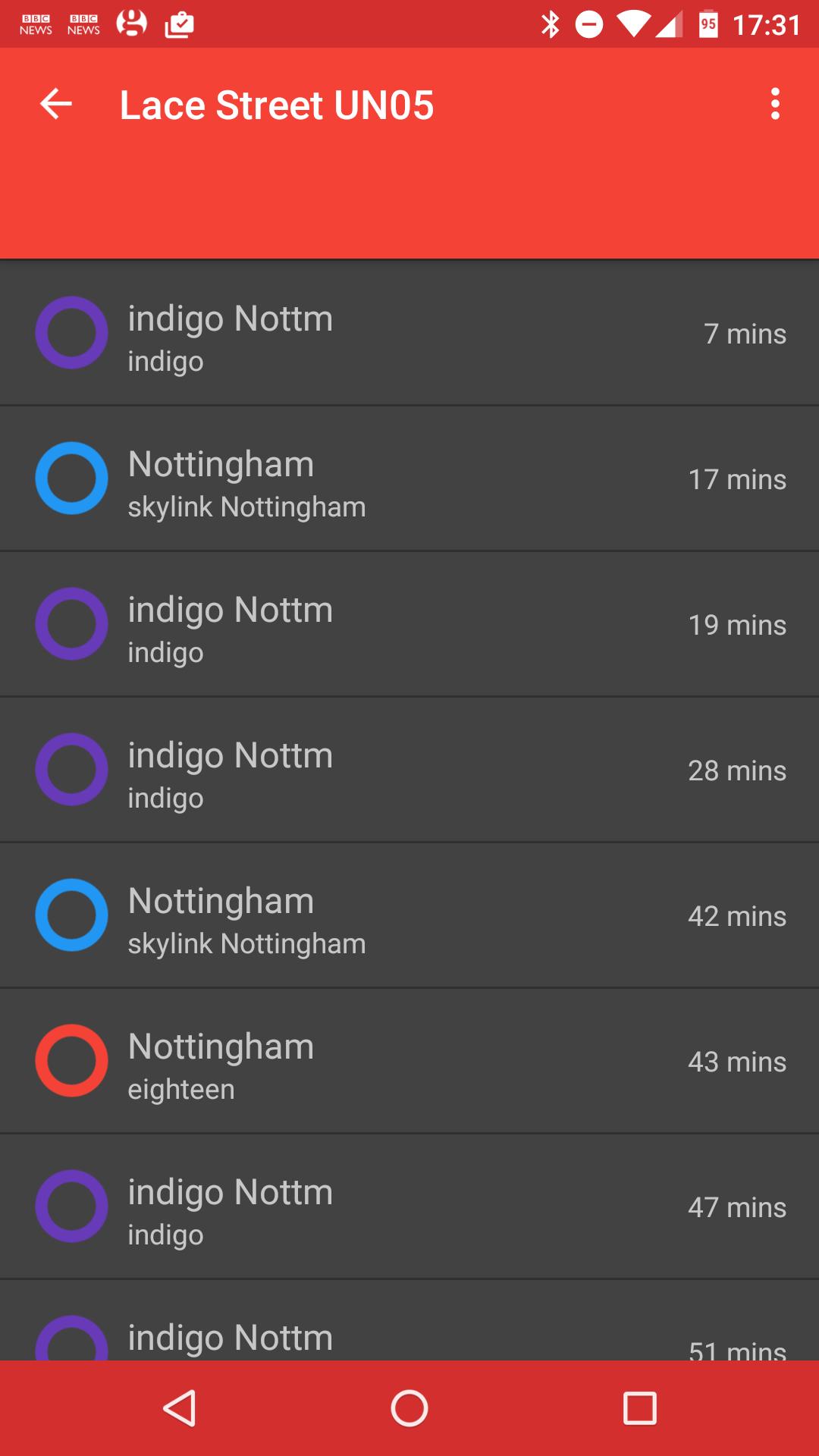Tap the skylink Nottingham subtitle at 42 mins

click(246, 944)
